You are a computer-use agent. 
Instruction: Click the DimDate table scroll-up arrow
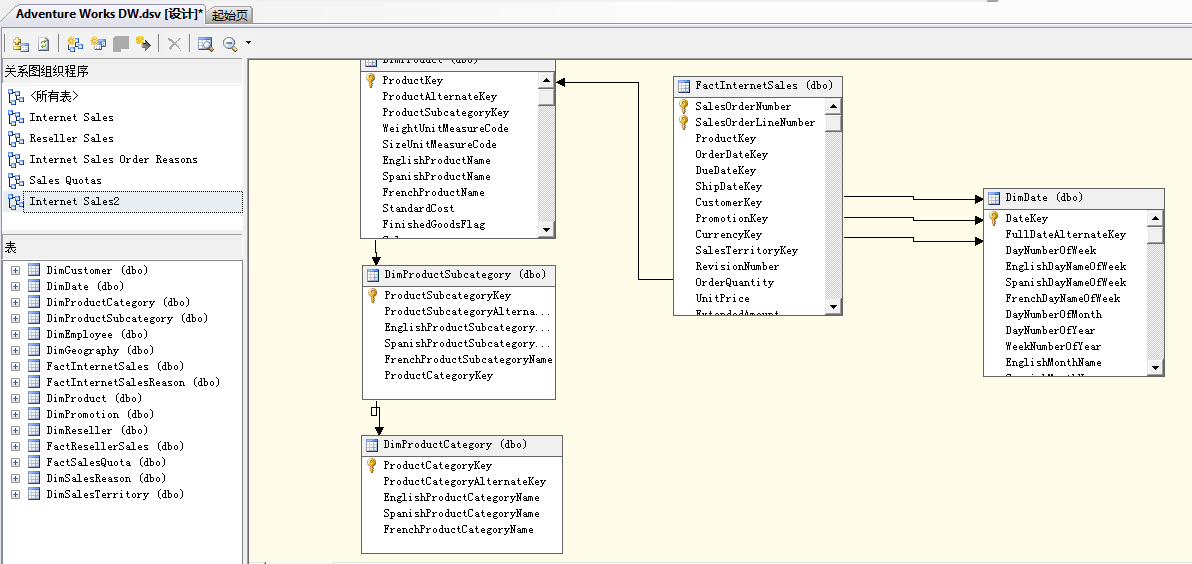point(1156,219)
